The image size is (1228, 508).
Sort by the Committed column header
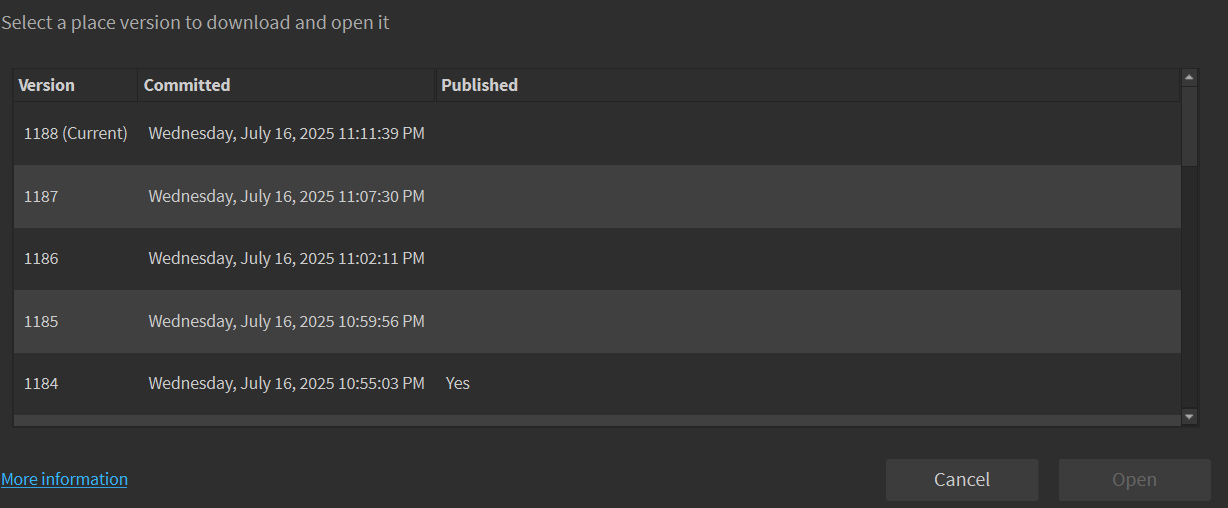pyautogui.click(x=187, y=85)
